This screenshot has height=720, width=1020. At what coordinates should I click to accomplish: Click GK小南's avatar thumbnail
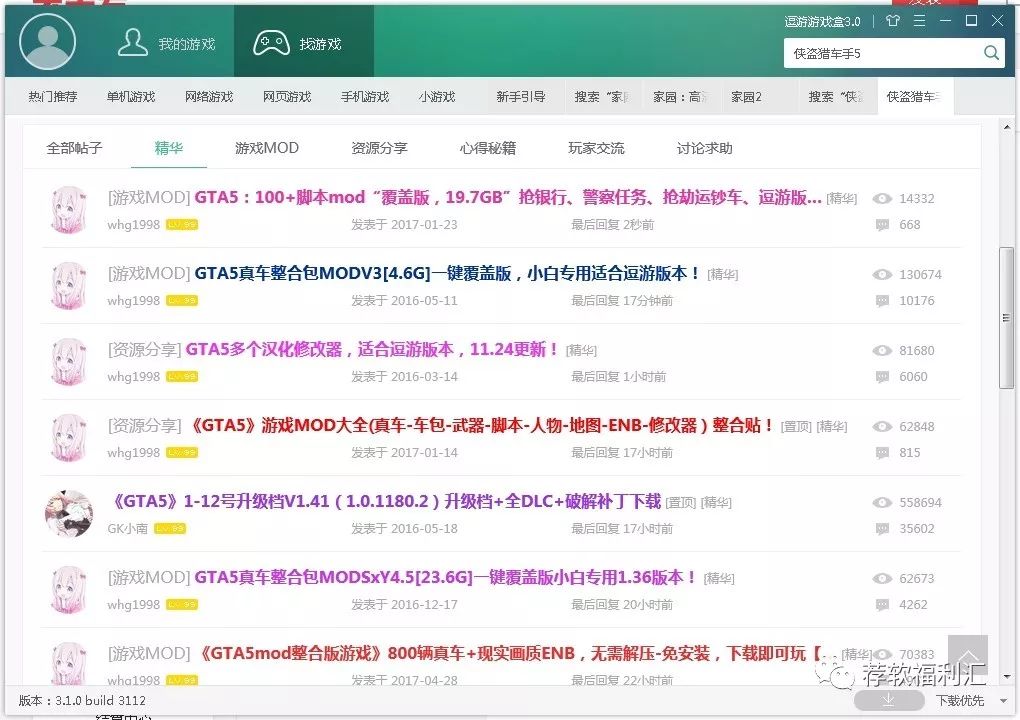pyautogui.click(x=68, y=513)
